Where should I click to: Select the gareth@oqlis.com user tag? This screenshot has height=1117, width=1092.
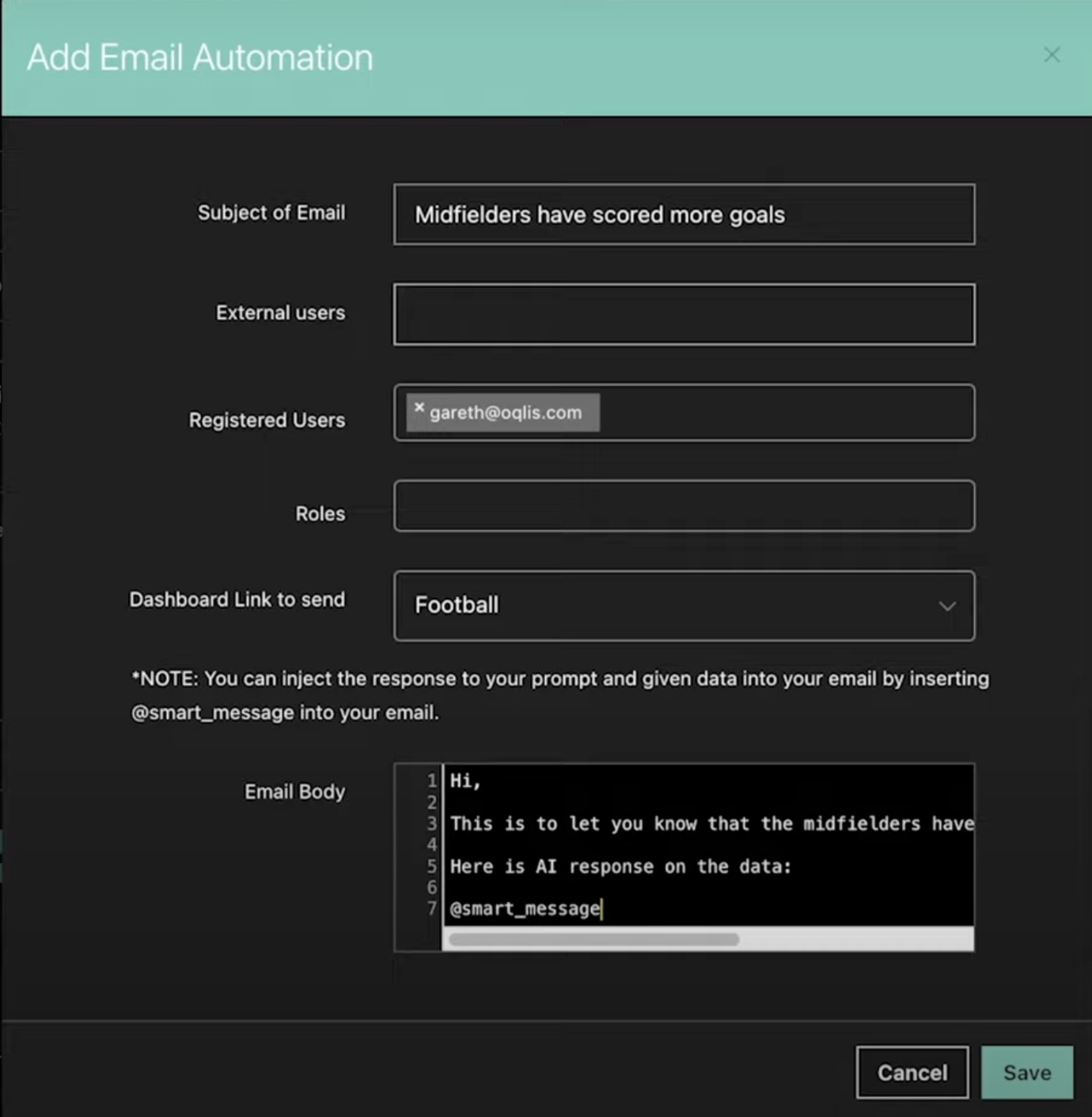[x=505, y=412]
